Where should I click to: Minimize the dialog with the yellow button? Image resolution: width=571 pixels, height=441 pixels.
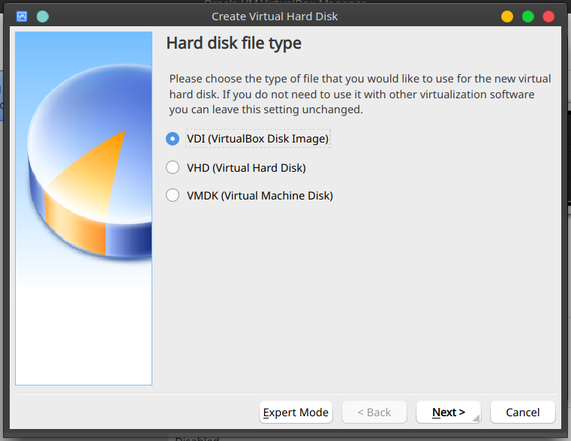click(507, 16)
